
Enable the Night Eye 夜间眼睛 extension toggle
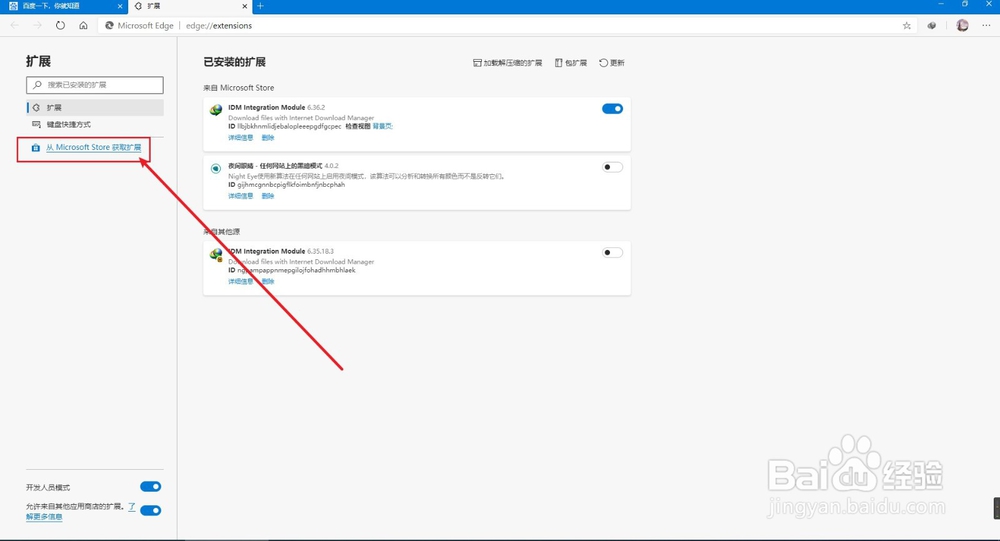(x=612, y=167)
